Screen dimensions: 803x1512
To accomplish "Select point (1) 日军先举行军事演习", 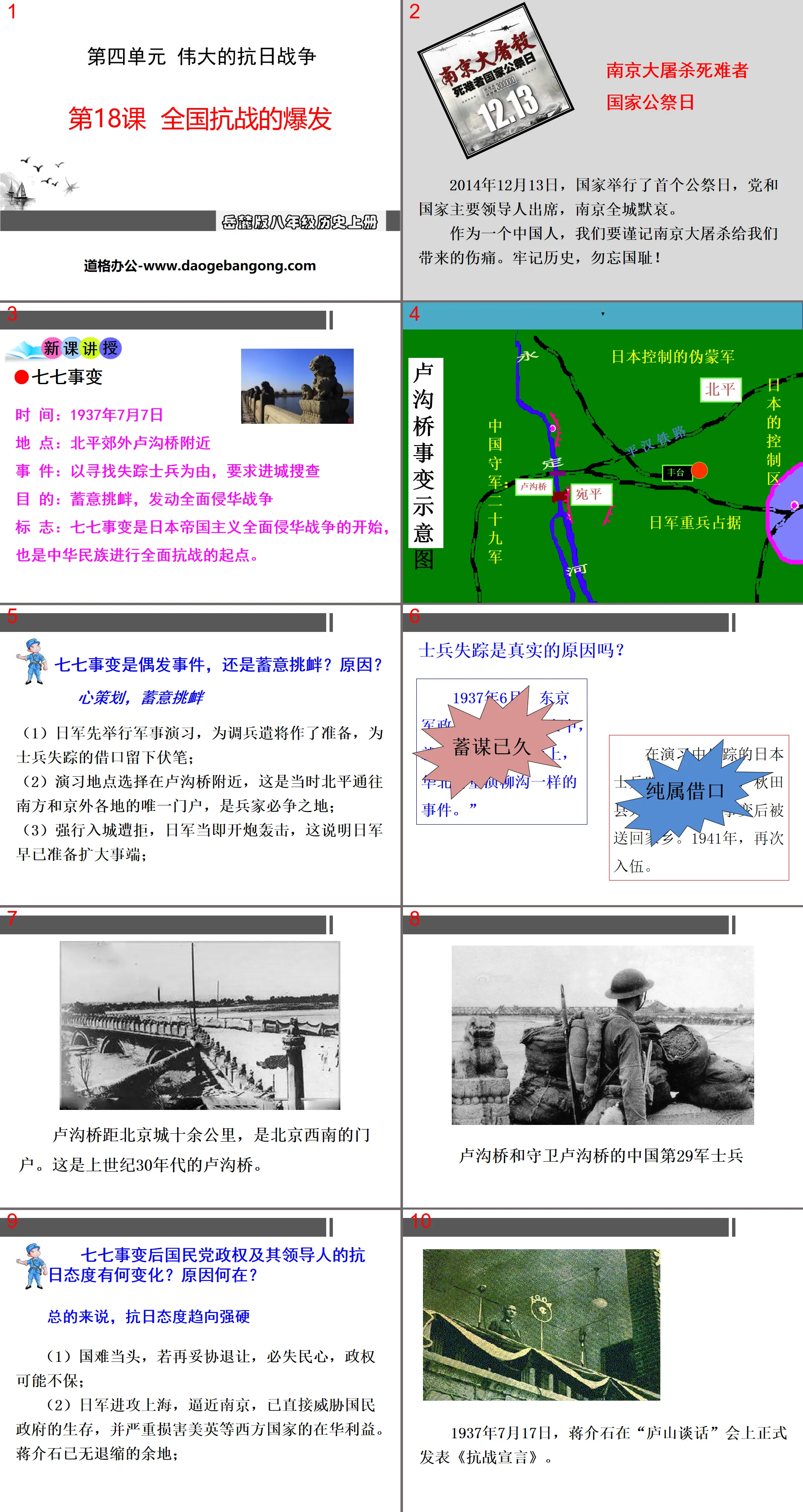I will click(199, 745).
